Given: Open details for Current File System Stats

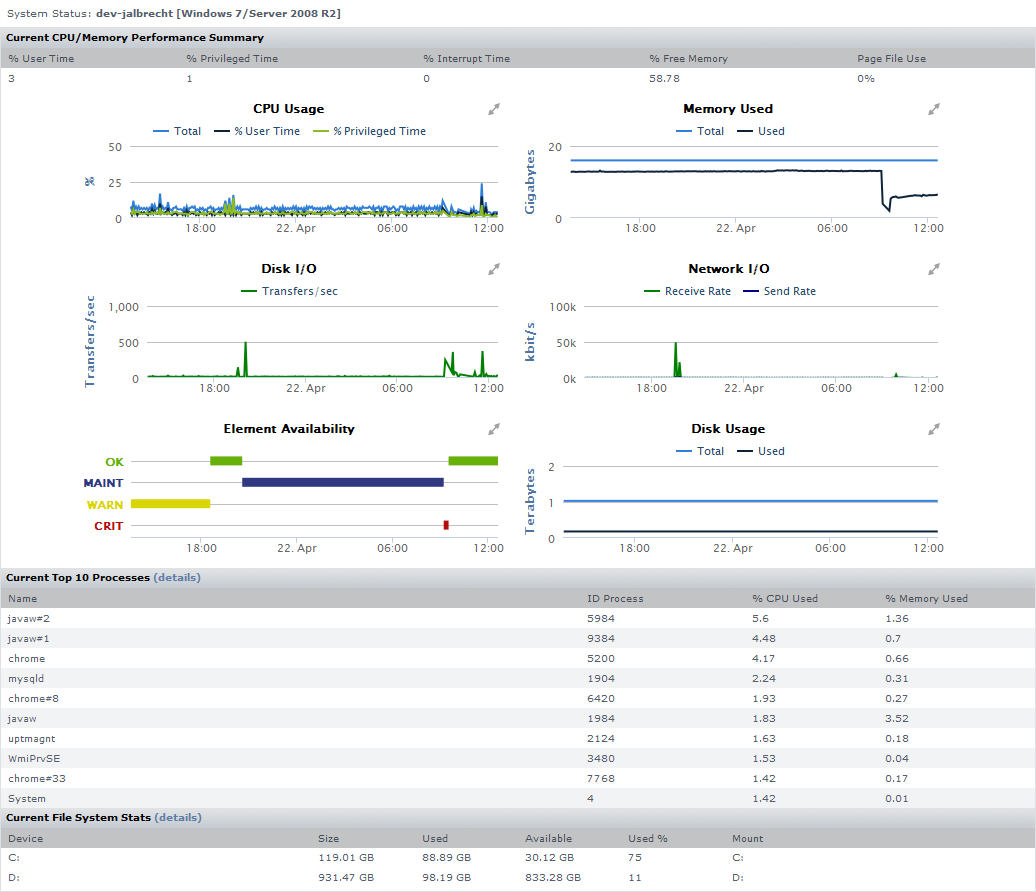Looking at the screenshot, I should tap(178, 818).
